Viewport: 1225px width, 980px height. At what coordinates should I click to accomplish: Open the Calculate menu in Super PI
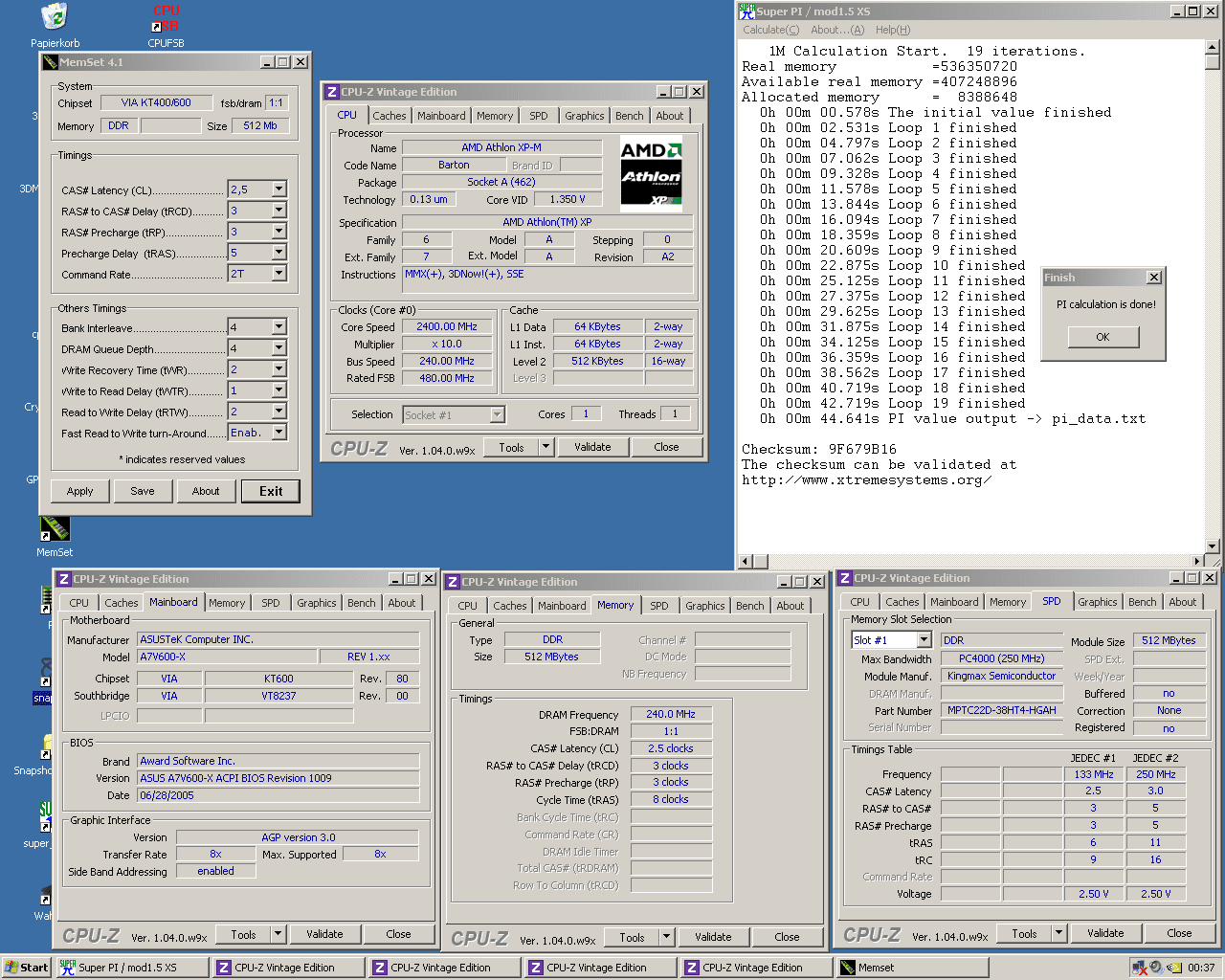pos(770,30)
